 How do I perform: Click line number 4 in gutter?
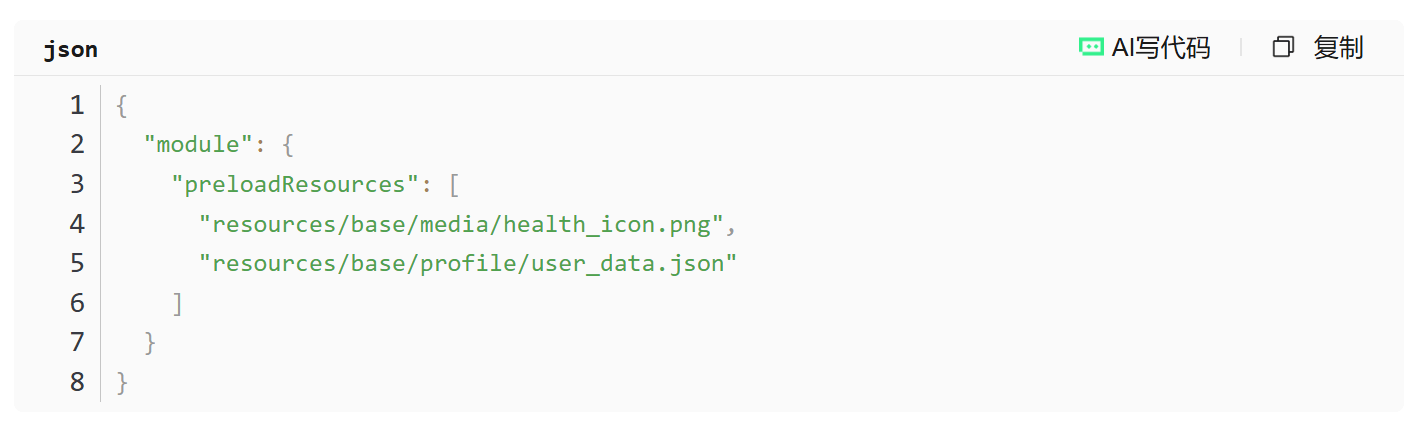click(77, 224)
